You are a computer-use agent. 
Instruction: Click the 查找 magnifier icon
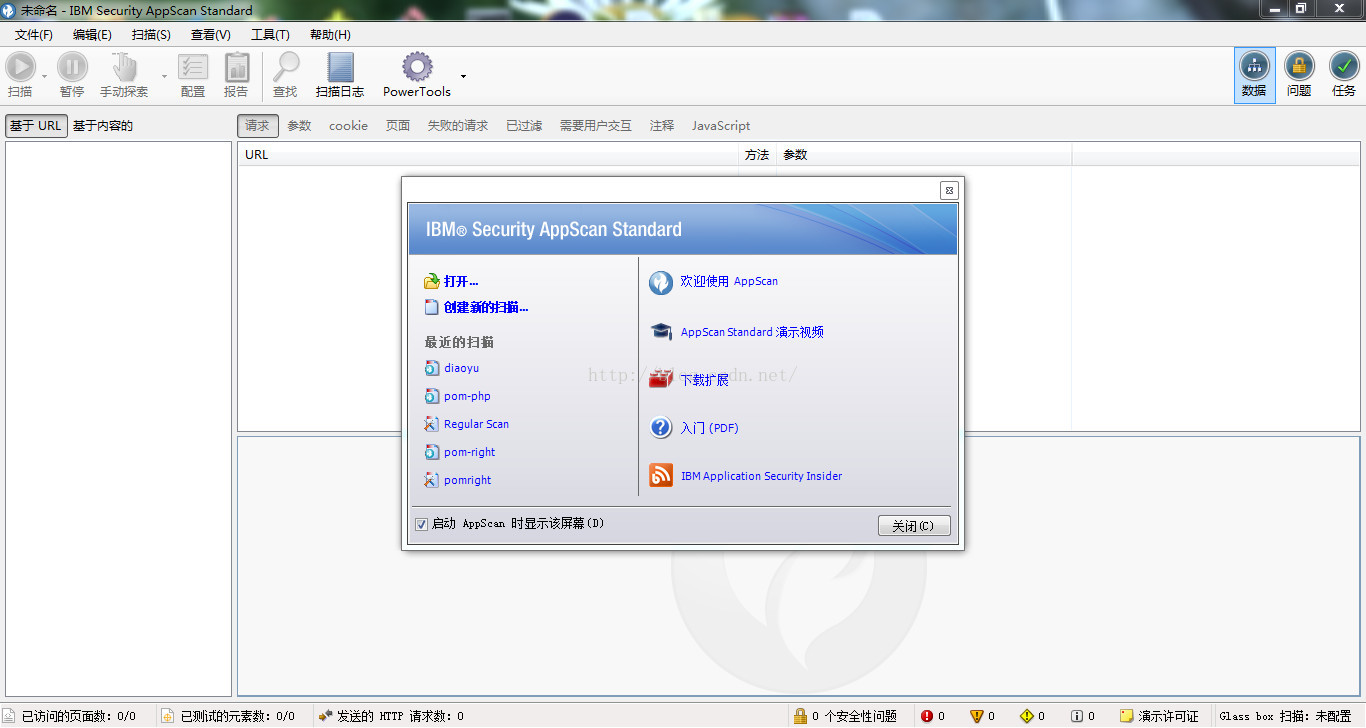pyautogui.click(x=286, y=67)
